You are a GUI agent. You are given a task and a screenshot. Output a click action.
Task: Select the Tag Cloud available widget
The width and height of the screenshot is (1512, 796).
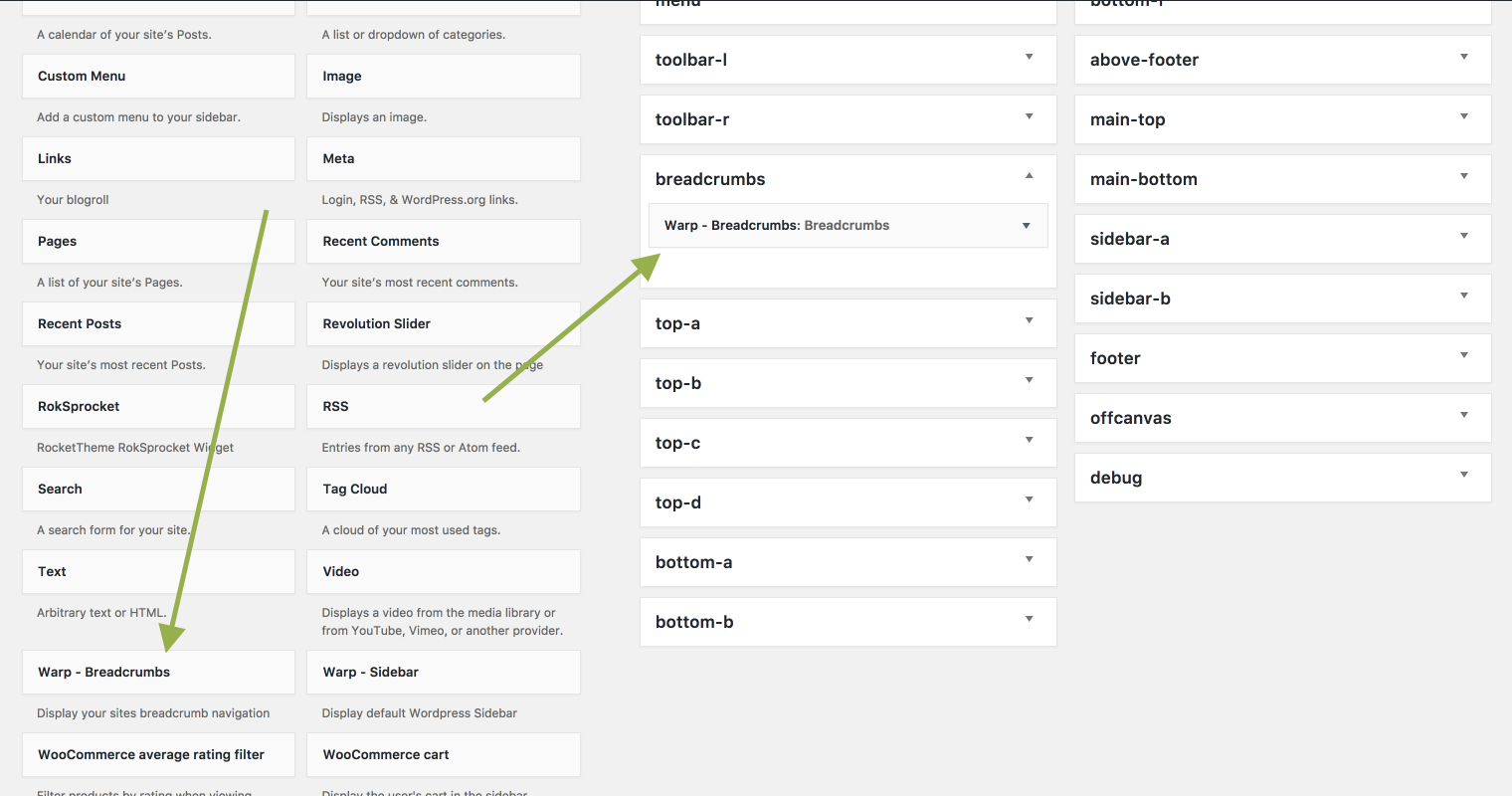coord(444,489)
